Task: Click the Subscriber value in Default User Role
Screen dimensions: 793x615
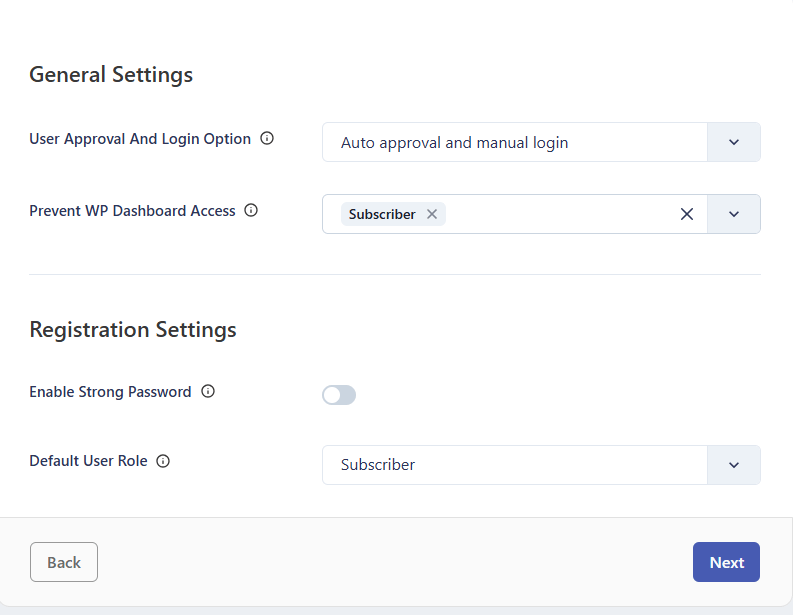Action: pos(378,465)
